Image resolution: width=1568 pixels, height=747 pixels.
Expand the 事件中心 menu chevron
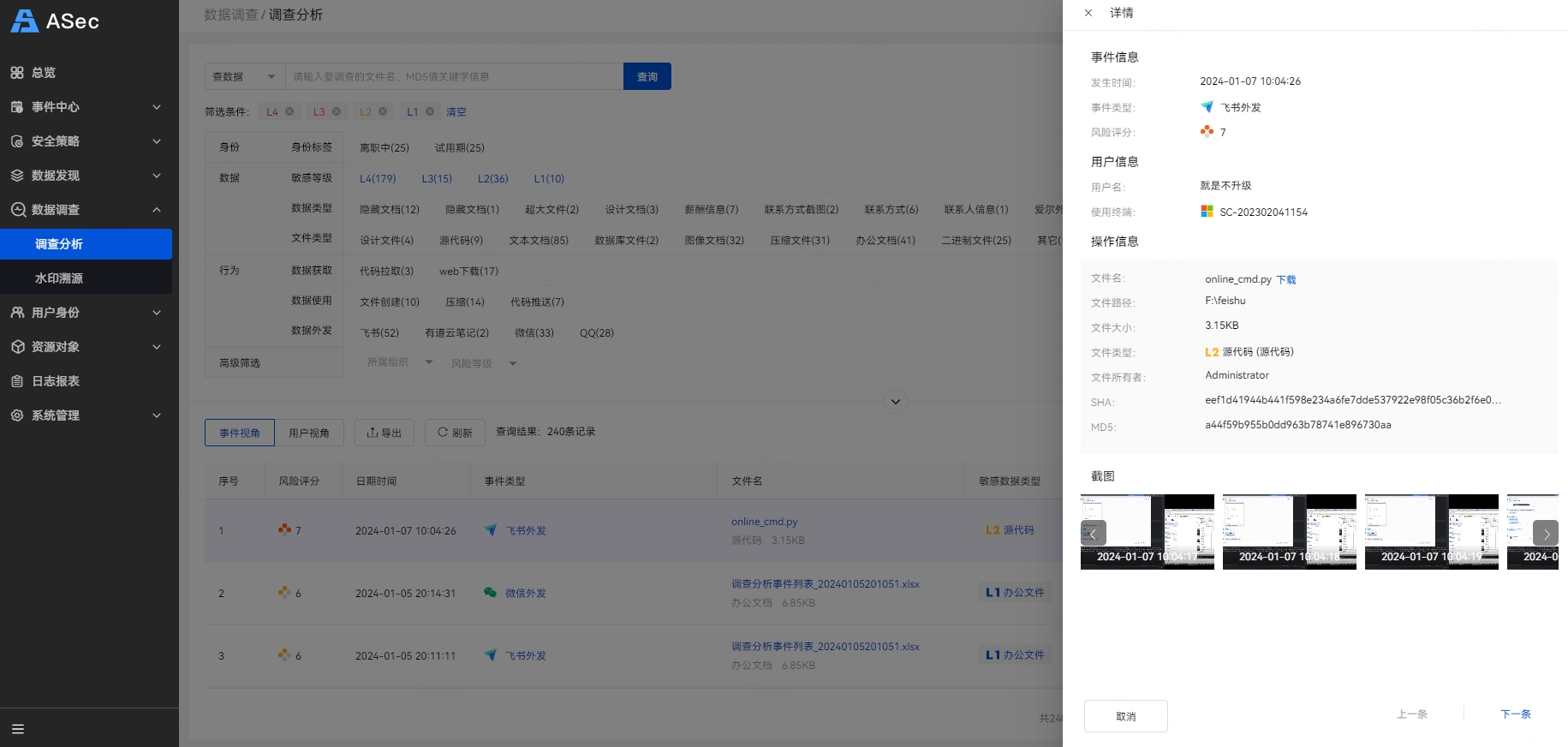157,107
